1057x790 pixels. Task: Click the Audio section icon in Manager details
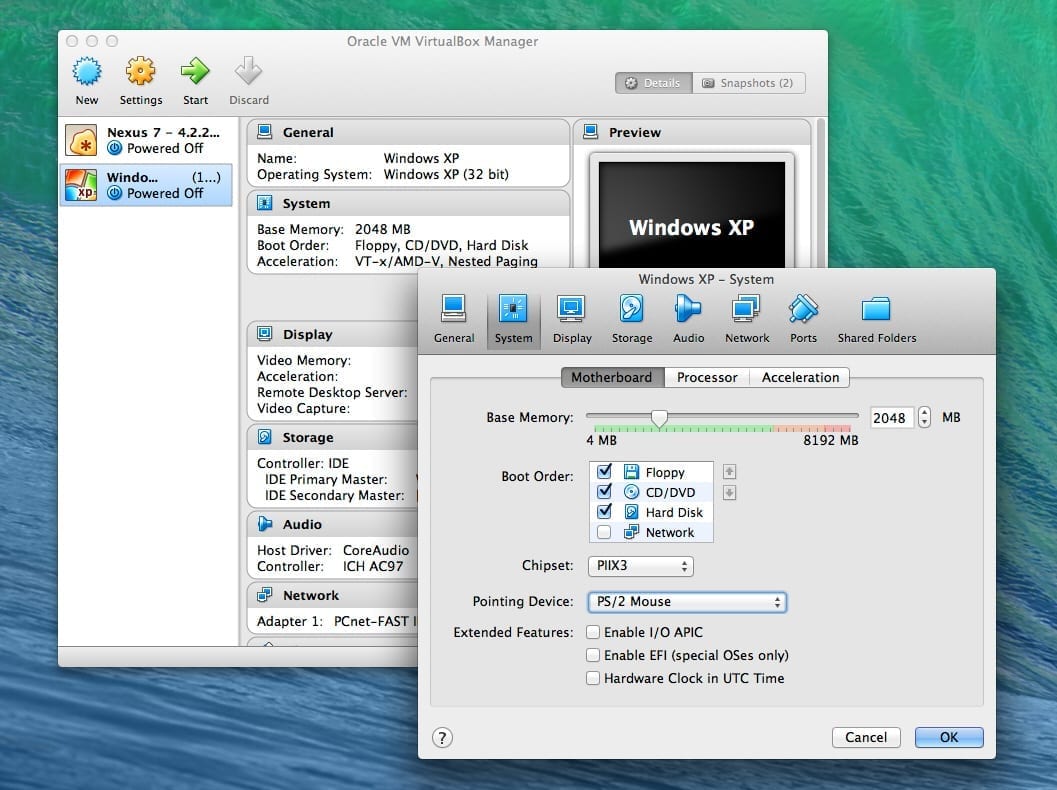point(265,524)
